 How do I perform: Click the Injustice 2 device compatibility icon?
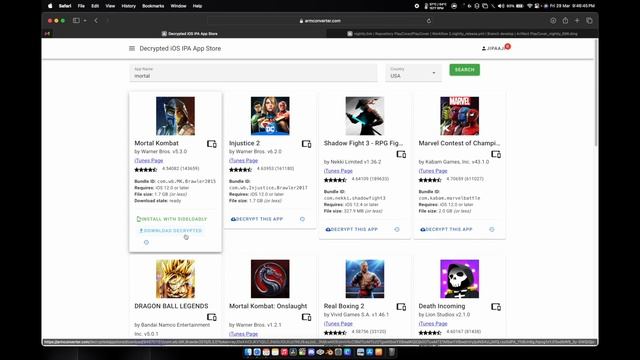306,144
